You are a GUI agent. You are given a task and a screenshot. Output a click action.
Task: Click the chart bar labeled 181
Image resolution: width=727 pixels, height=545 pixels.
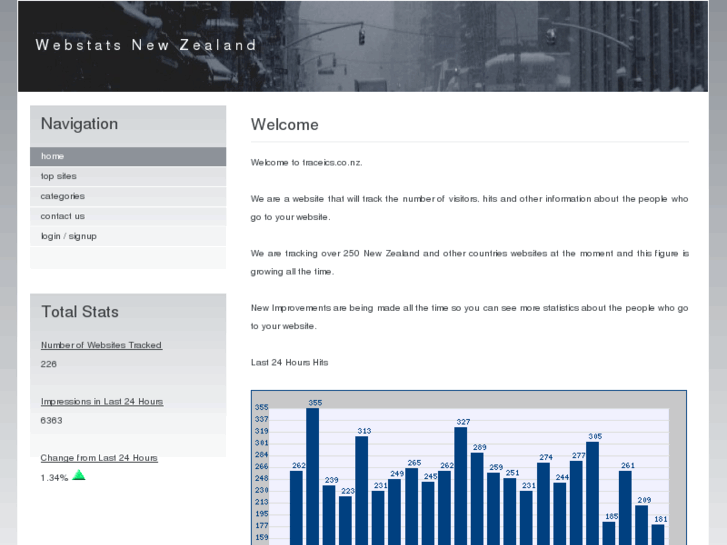pos(658,535)
